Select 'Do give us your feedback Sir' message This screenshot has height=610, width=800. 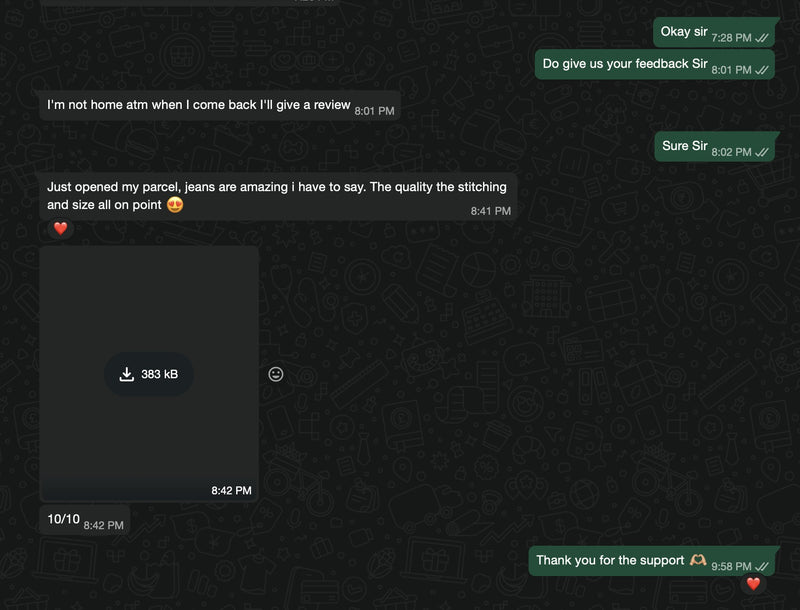pos(655,65)
